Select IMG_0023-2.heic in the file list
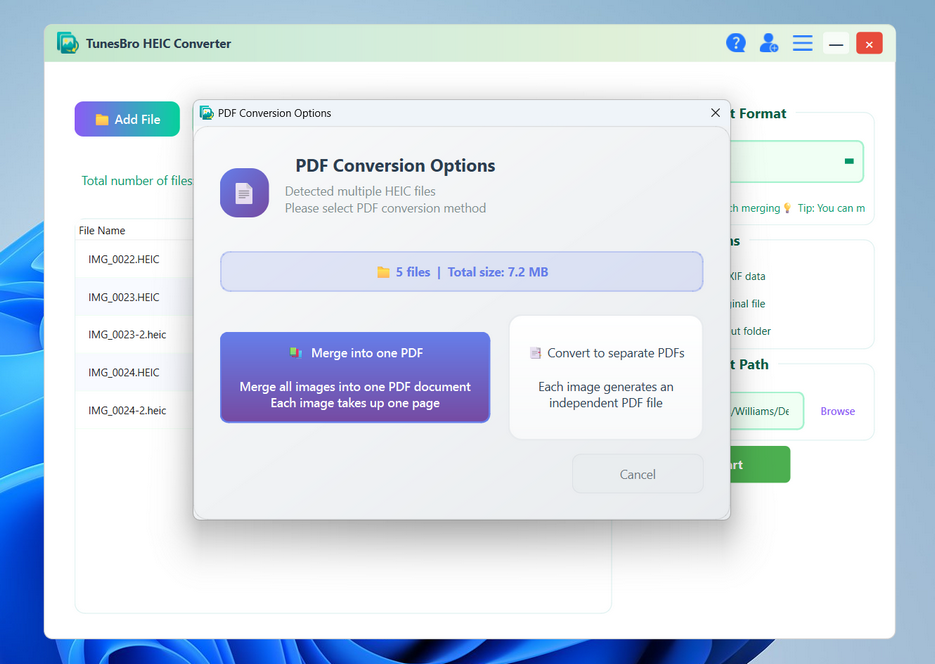 click(134, 334)
